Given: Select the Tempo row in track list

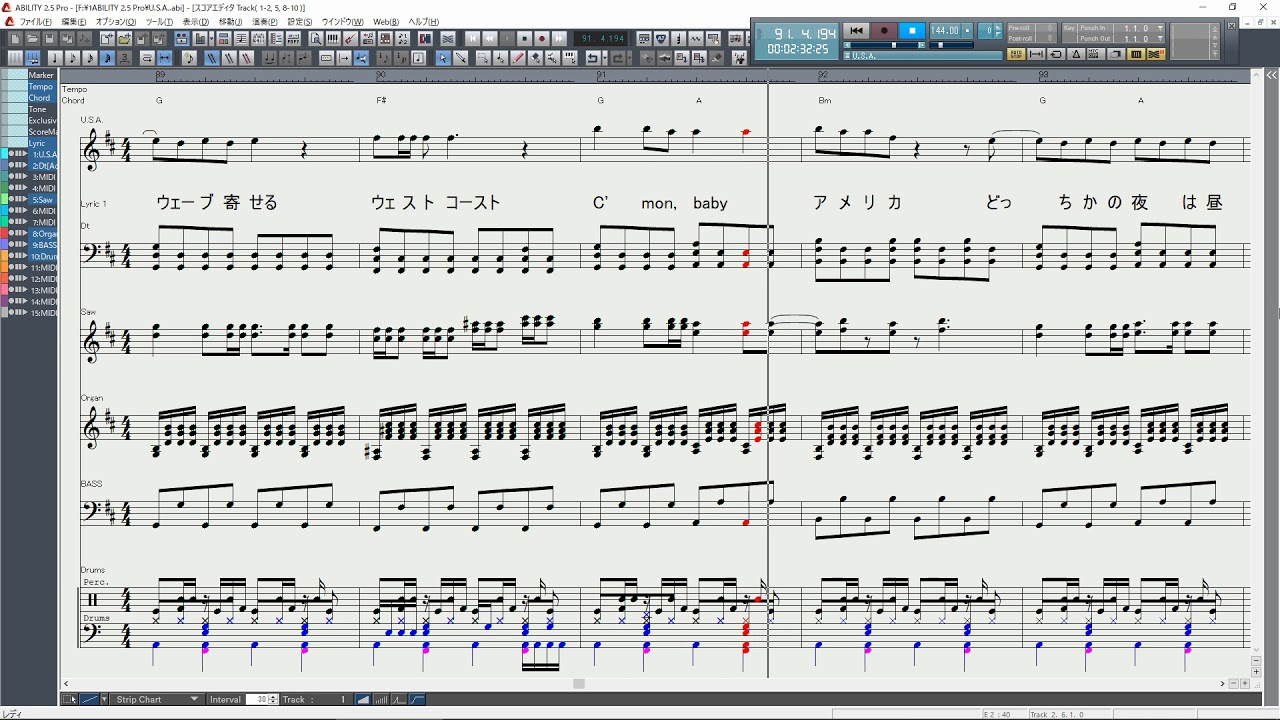Looking at the screenshot, I should (40, 87).
